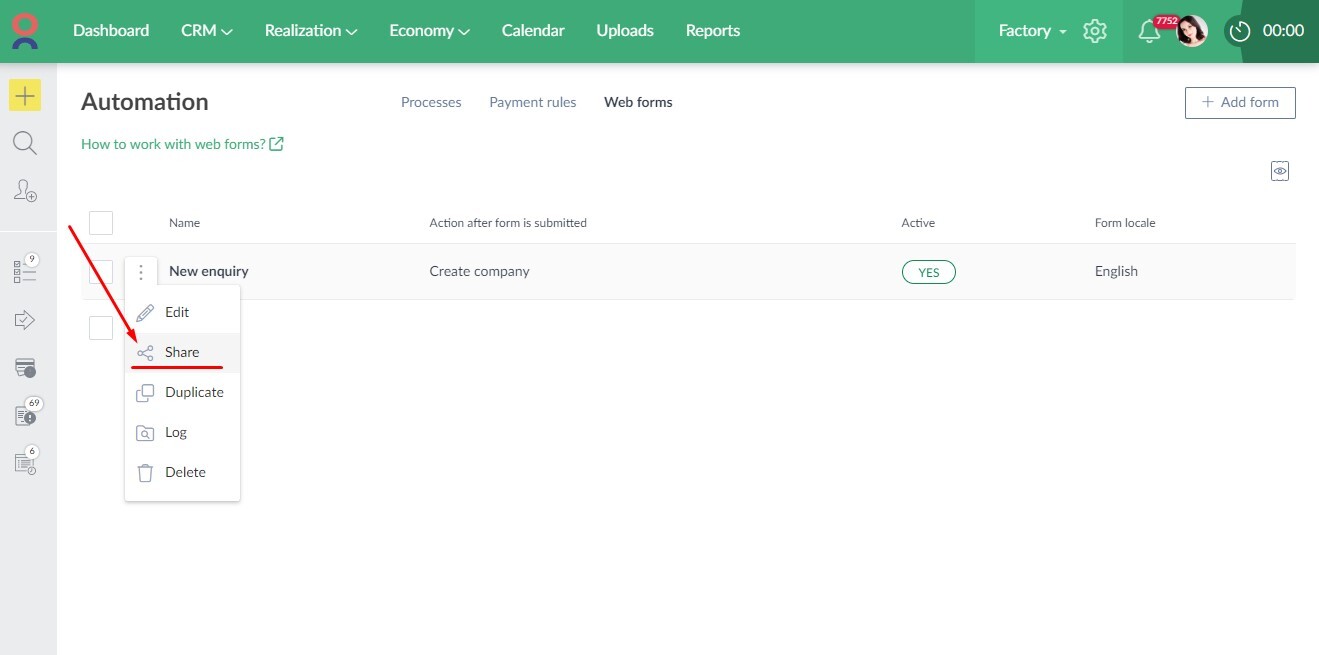Click the add contact sidebar icon
1319x655 pixels.
(25, 190)
